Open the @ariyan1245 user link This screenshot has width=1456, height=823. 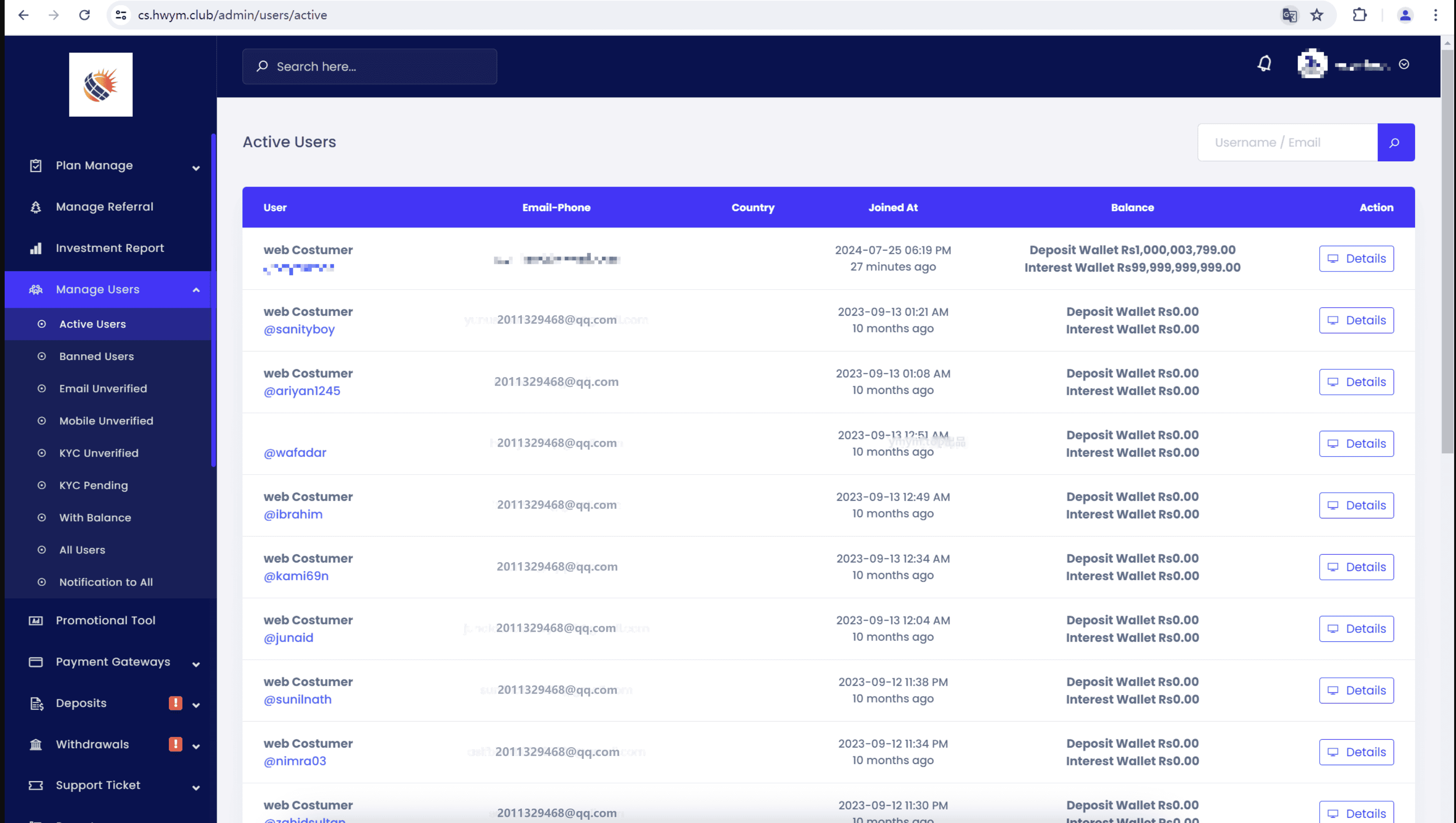301,391
